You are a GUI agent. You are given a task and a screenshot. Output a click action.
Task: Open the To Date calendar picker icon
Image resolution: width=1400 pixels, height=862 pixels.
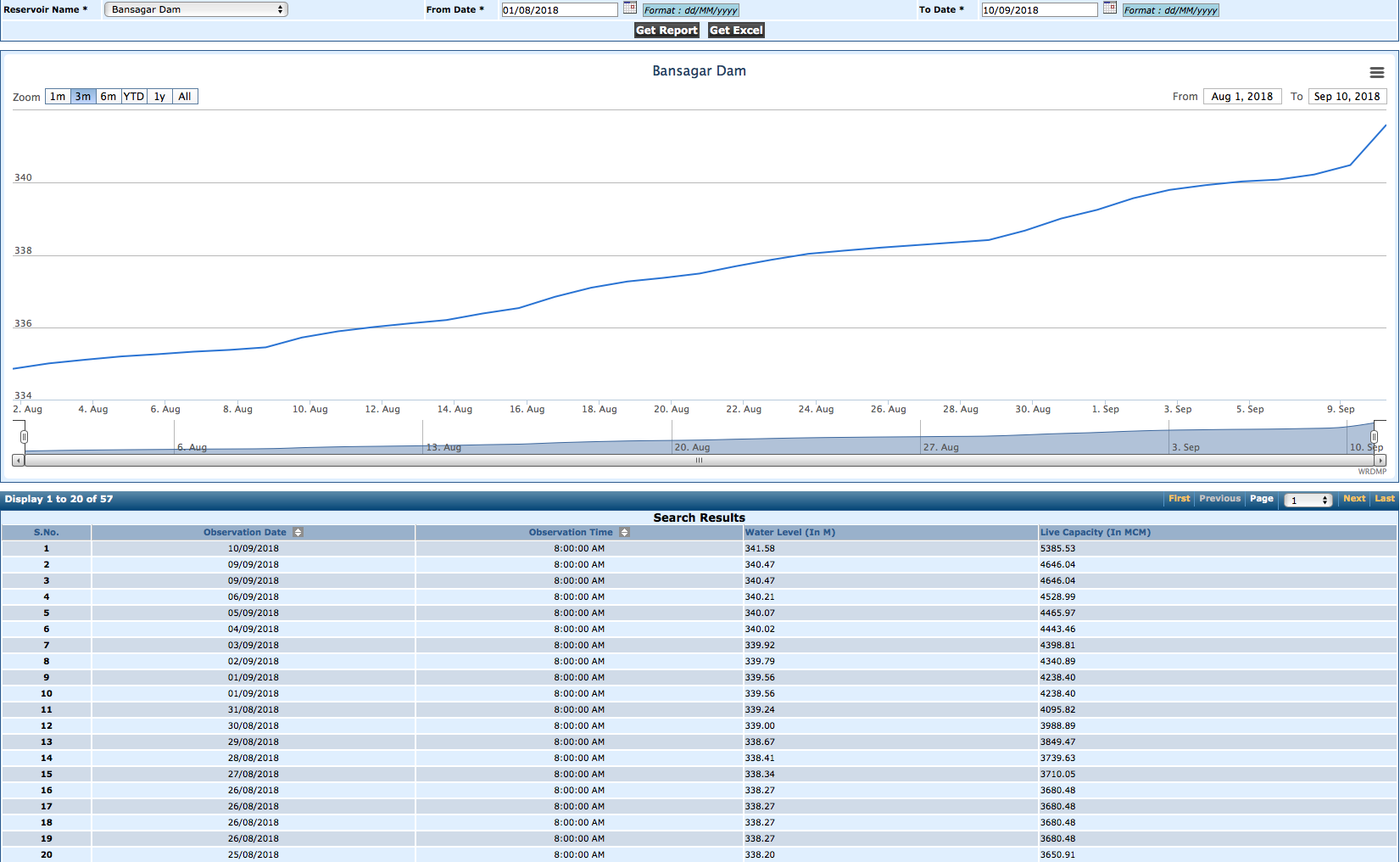tap(1109, 8)
